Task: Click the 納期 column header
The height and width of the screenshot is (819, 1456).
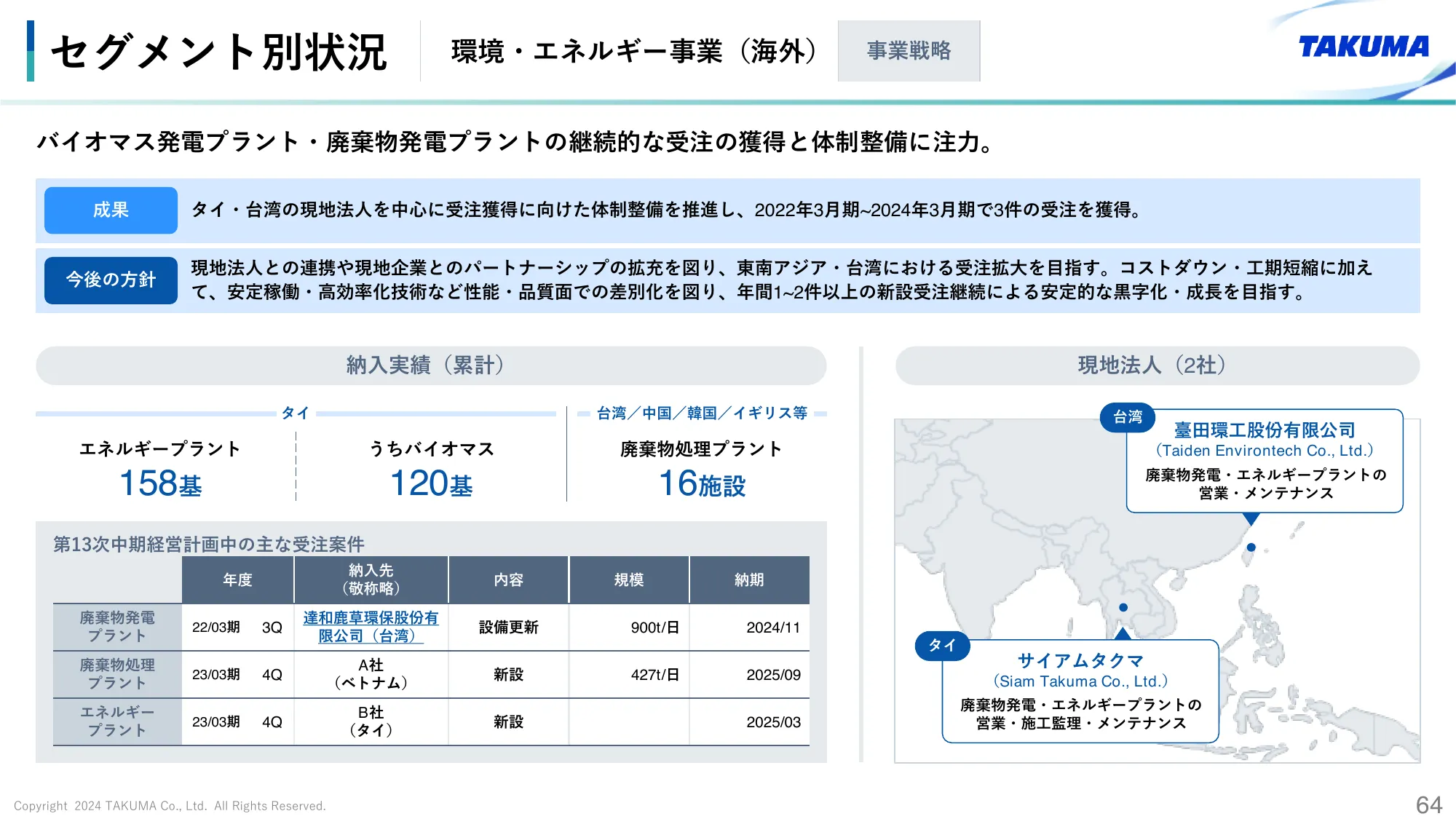Action: 749,579
